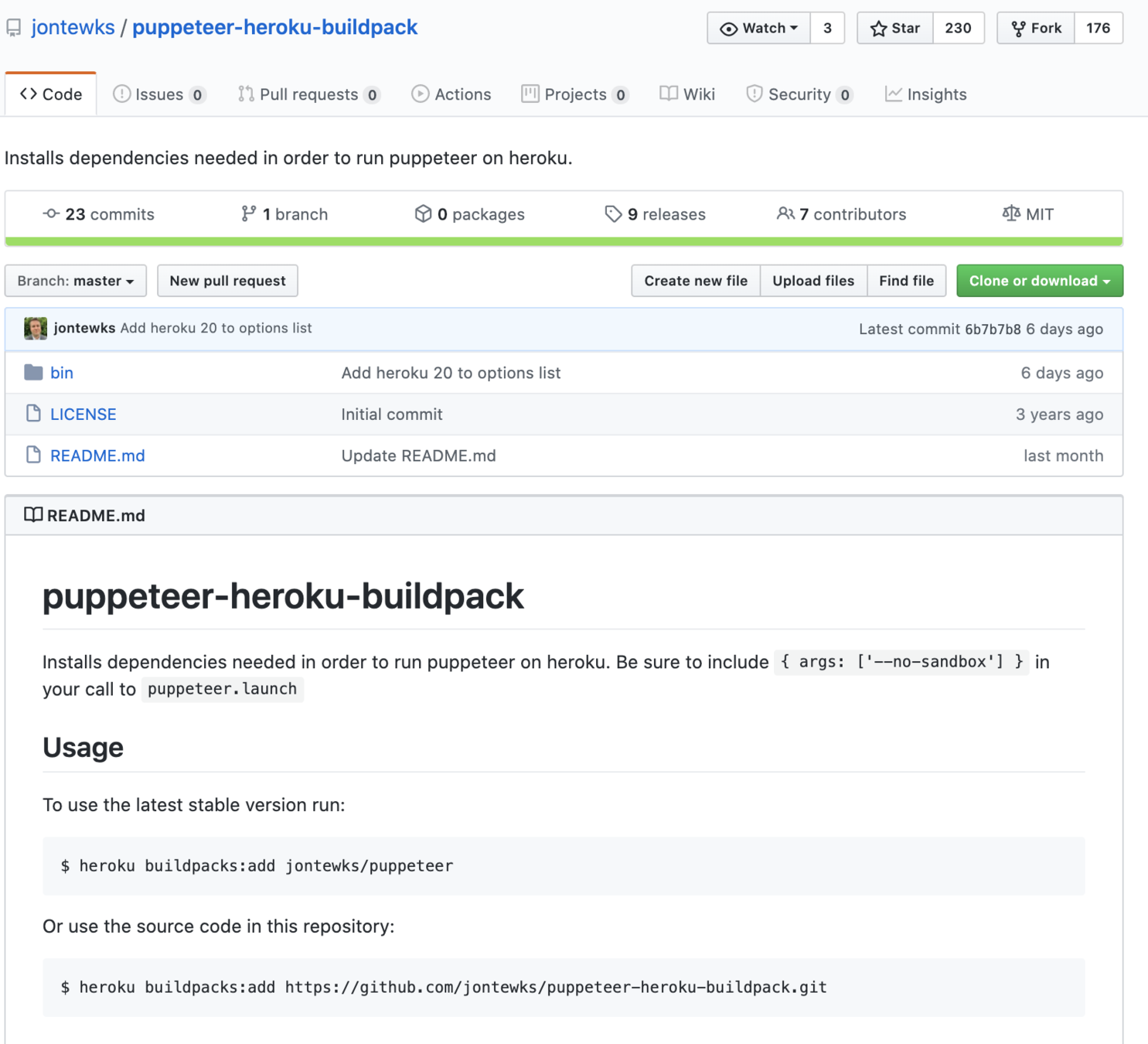Screen dimensions: 1148x1044
Task: Open the bin folder link
Action: coord(62,373)
